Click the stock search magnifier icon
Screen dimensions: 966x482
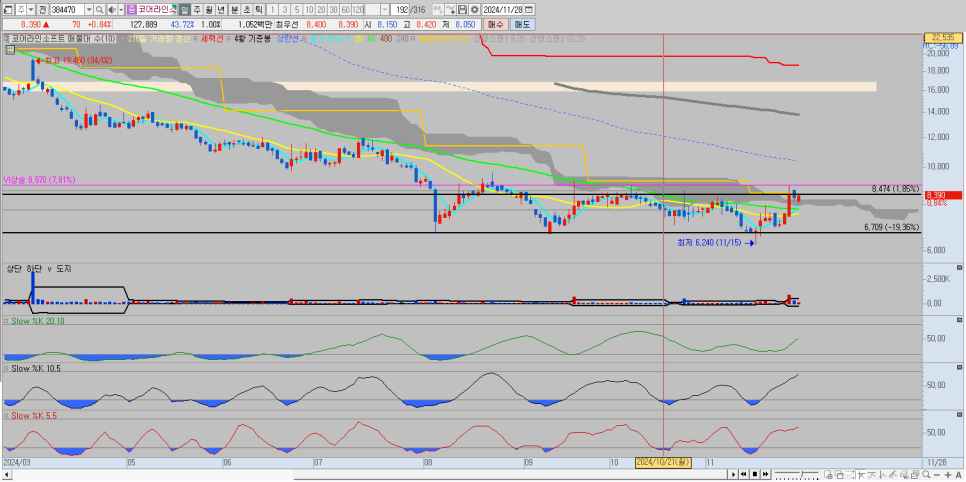point(99,10)
